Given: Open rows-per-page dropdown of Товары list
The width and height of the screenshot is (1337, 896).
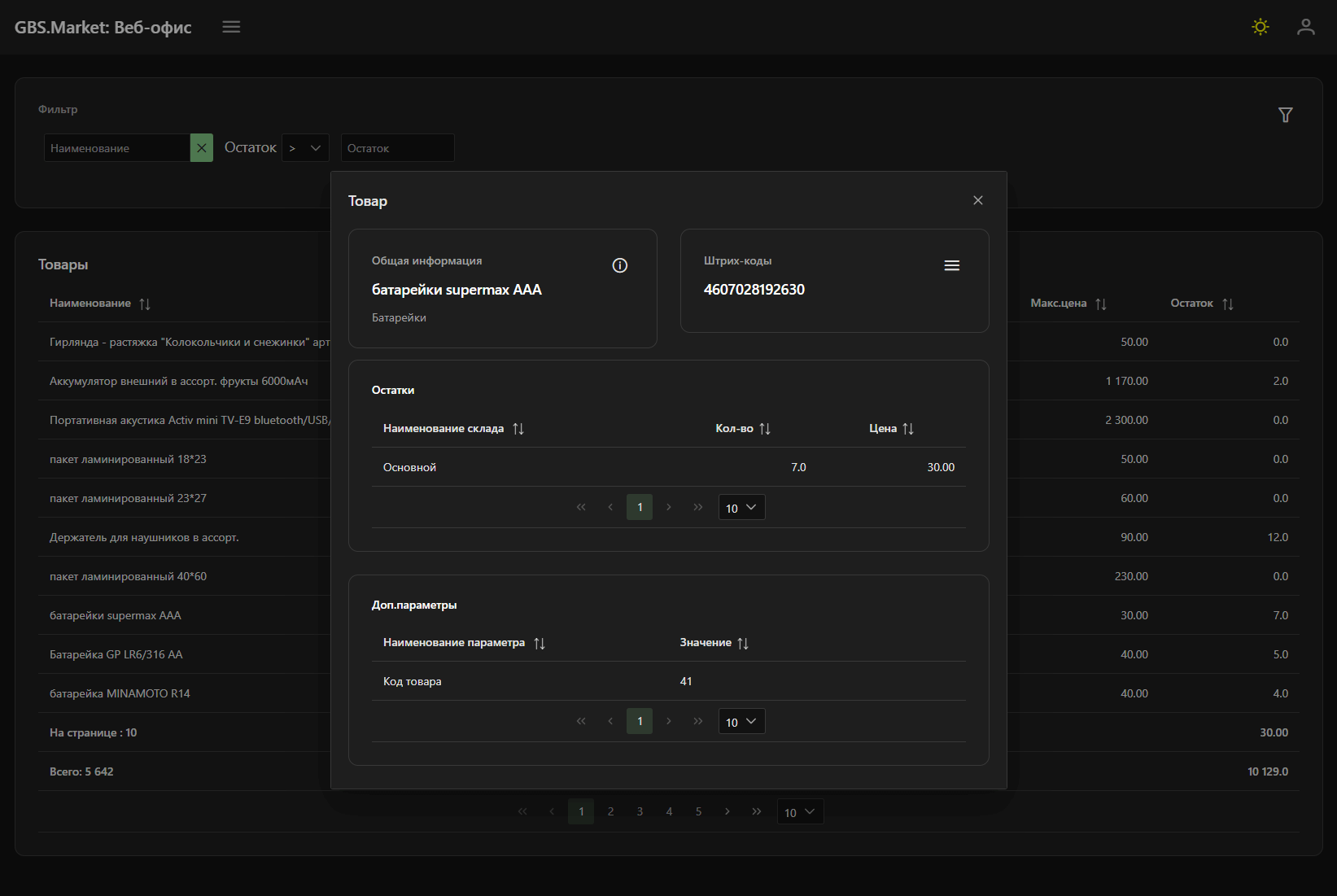Looking at the screenshot, I should point(800,812).
